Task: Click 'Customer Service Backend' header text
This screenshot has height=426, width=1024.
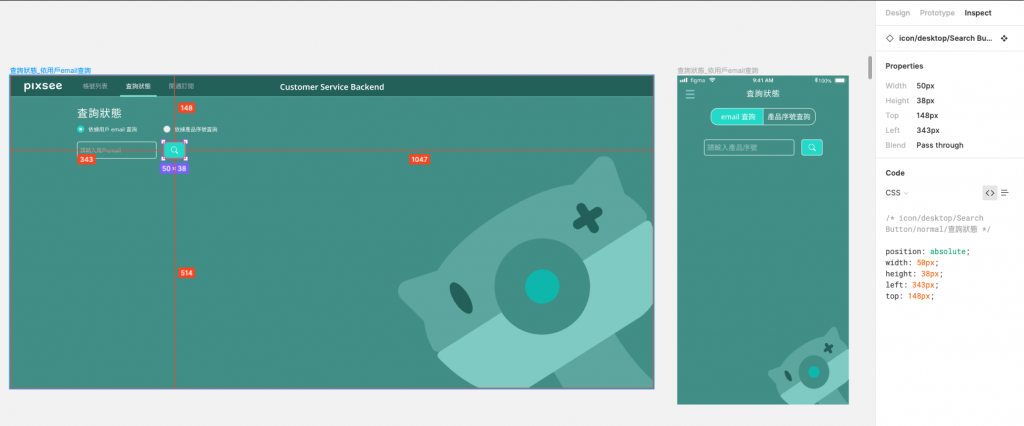Action: pyautogui.click(x=332, y=87)
